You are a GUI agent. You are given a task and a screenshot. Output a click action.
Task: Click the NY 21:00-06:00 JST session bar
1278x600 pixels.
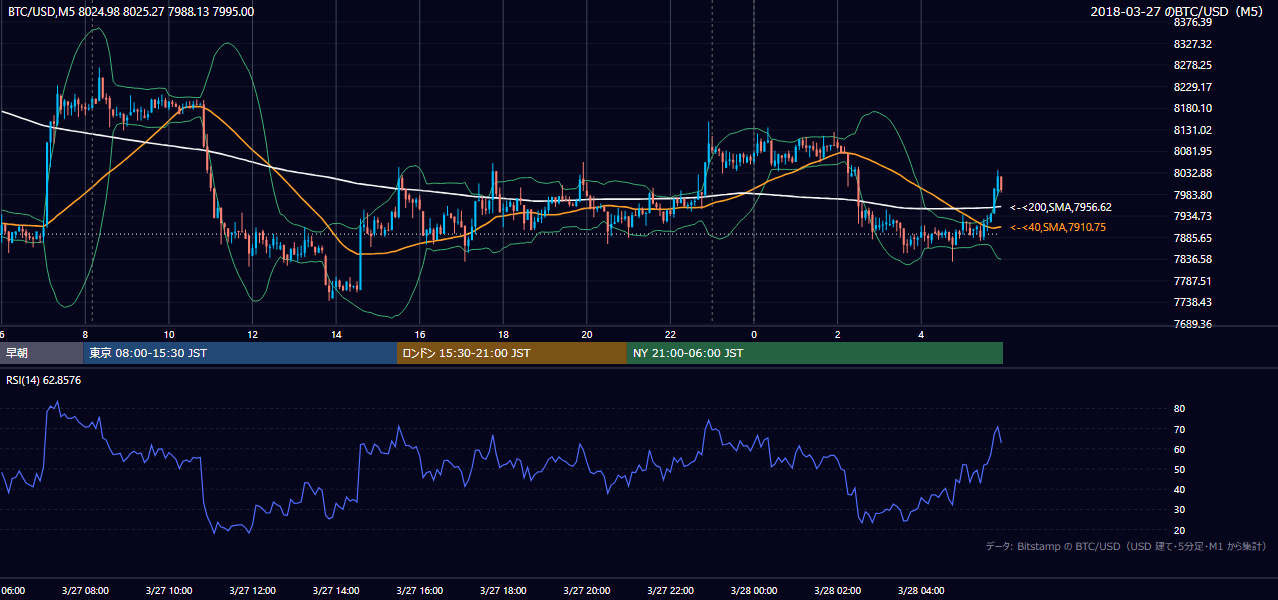point(815,353)
